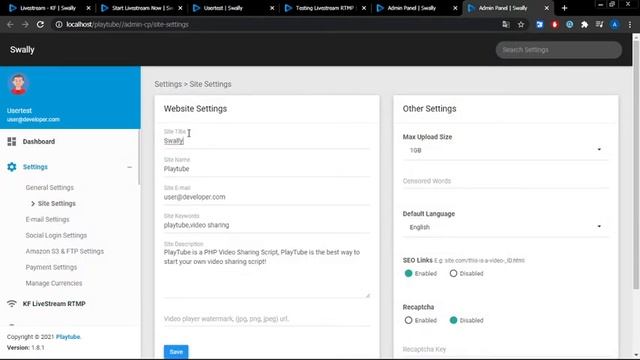Open the Playtube copyright link
This screenshot has width=640, height=360.
pos(68,337)
